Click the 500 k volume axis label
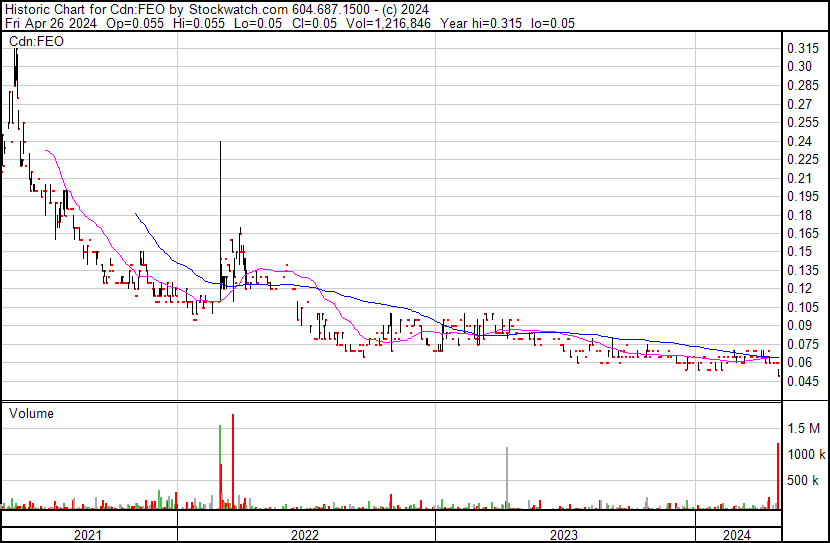The image size is (830, 543). pyautogui.click(x=803, y=481)
